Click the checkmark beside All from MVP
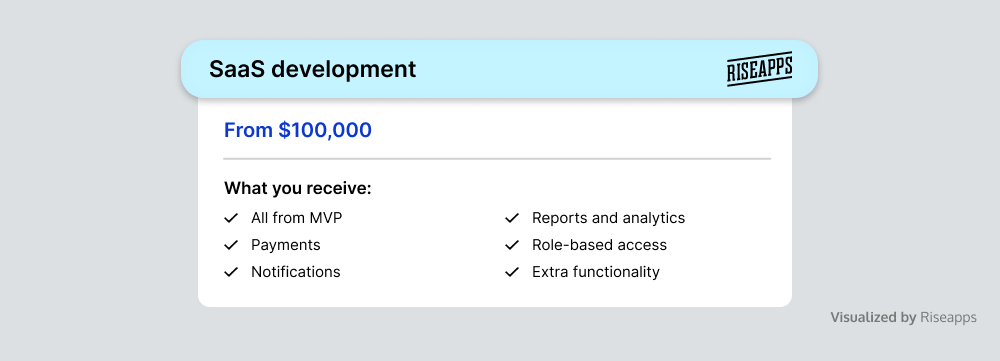 tap(231, 218)
